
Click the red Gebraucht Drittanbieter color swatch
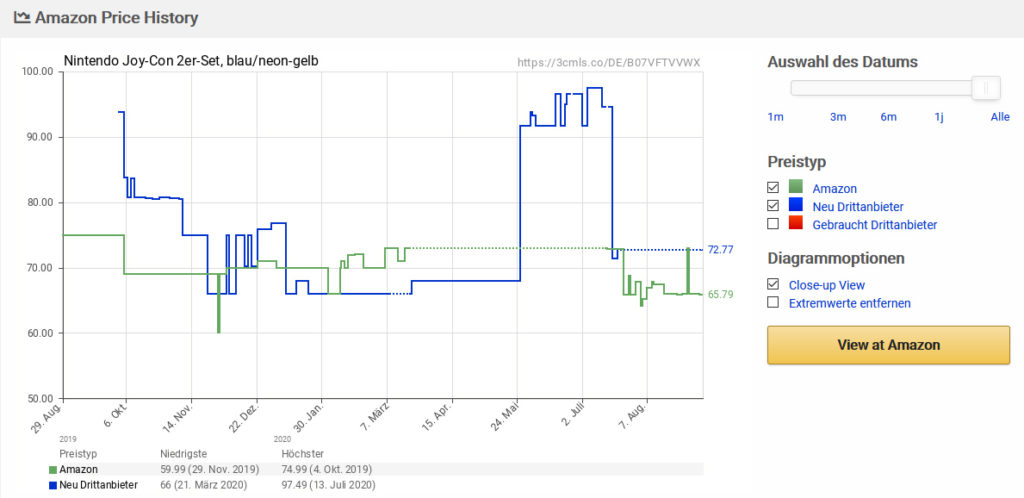795,224
